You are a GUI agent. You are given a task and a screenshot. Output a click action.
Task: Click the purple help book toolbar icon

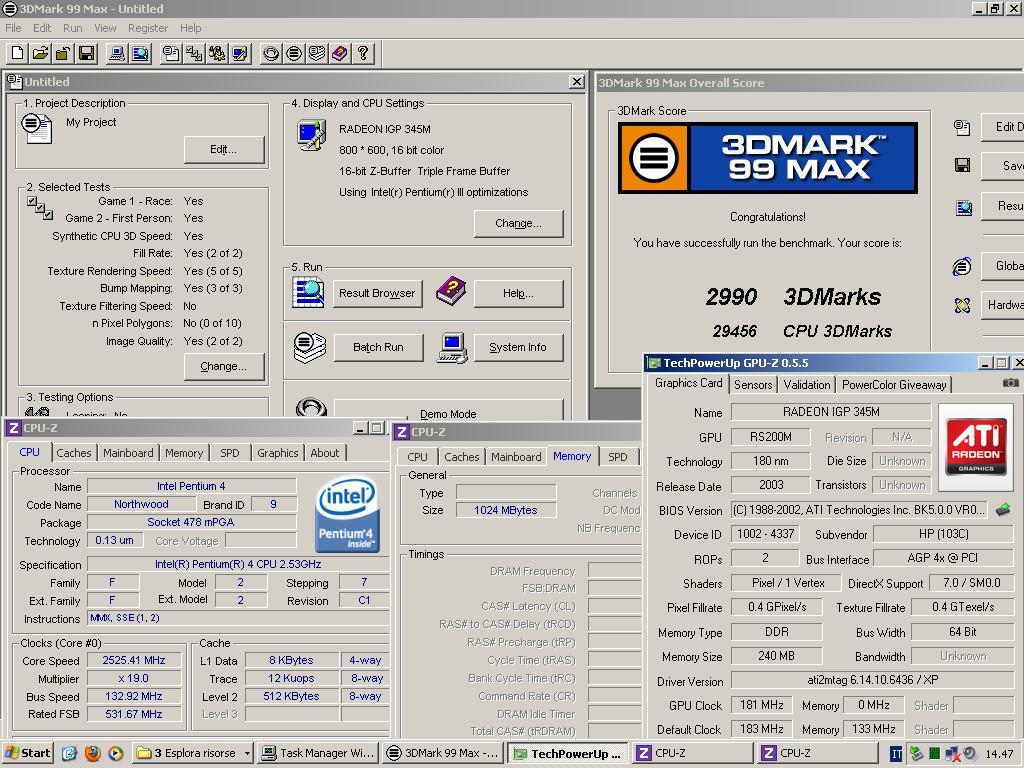pyautogui.click(x=340, y=54)
